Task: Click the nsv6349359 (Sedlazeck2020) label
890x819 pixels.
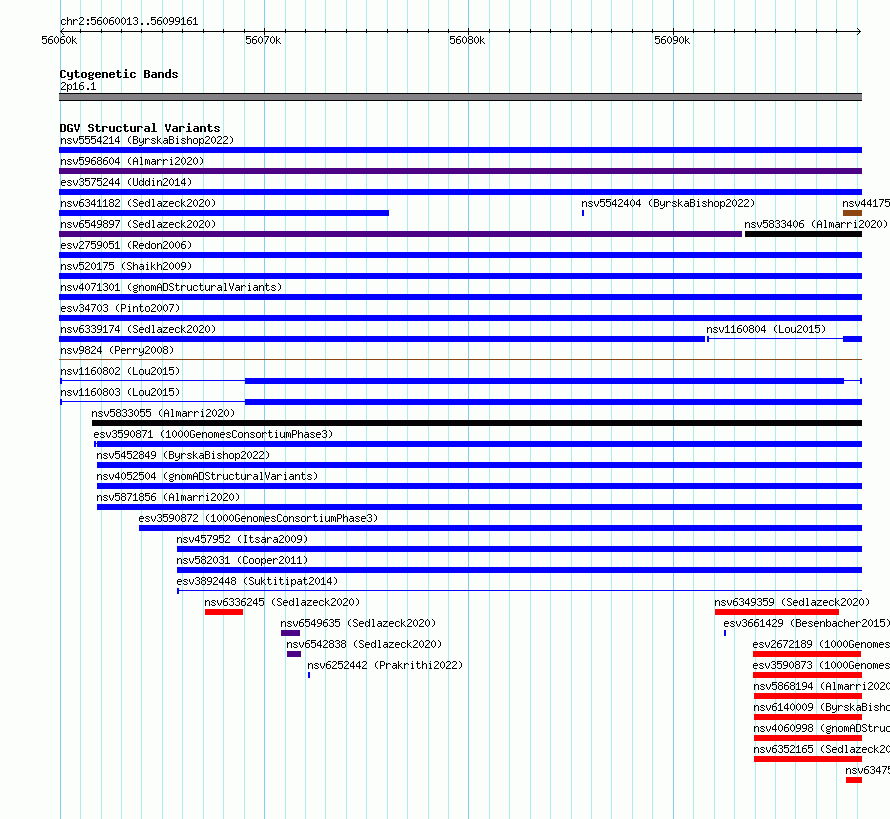Action: pyautogui.click(x=792, y=602)
